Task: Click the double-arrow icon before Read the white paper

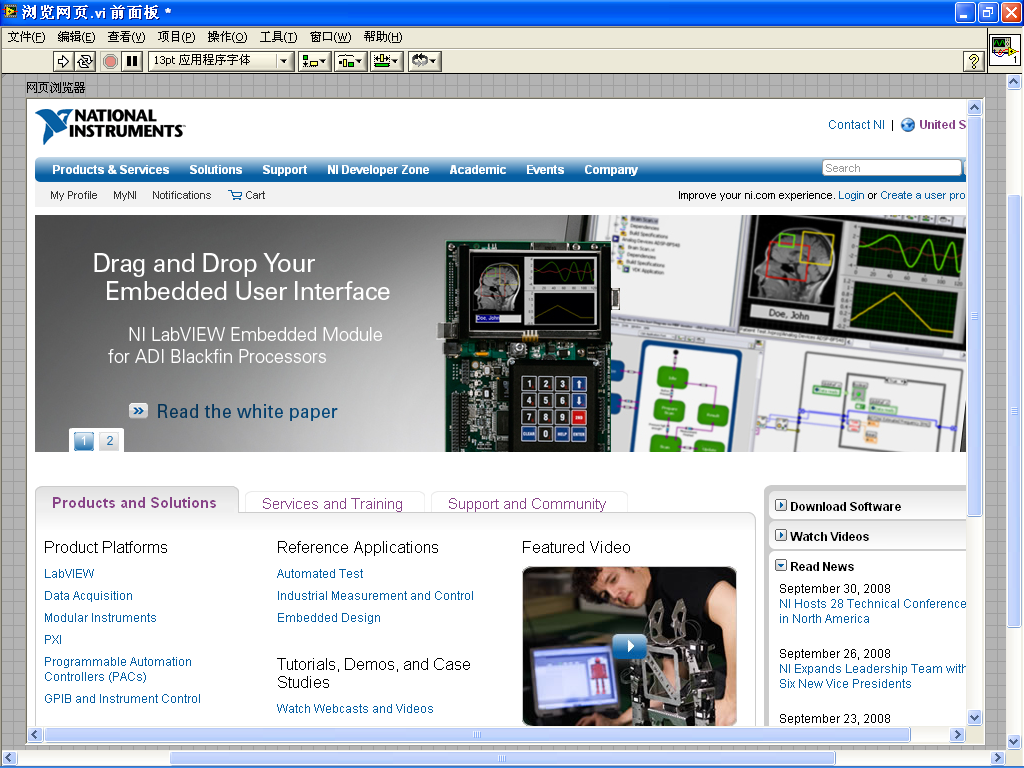Action: (138, 411)
